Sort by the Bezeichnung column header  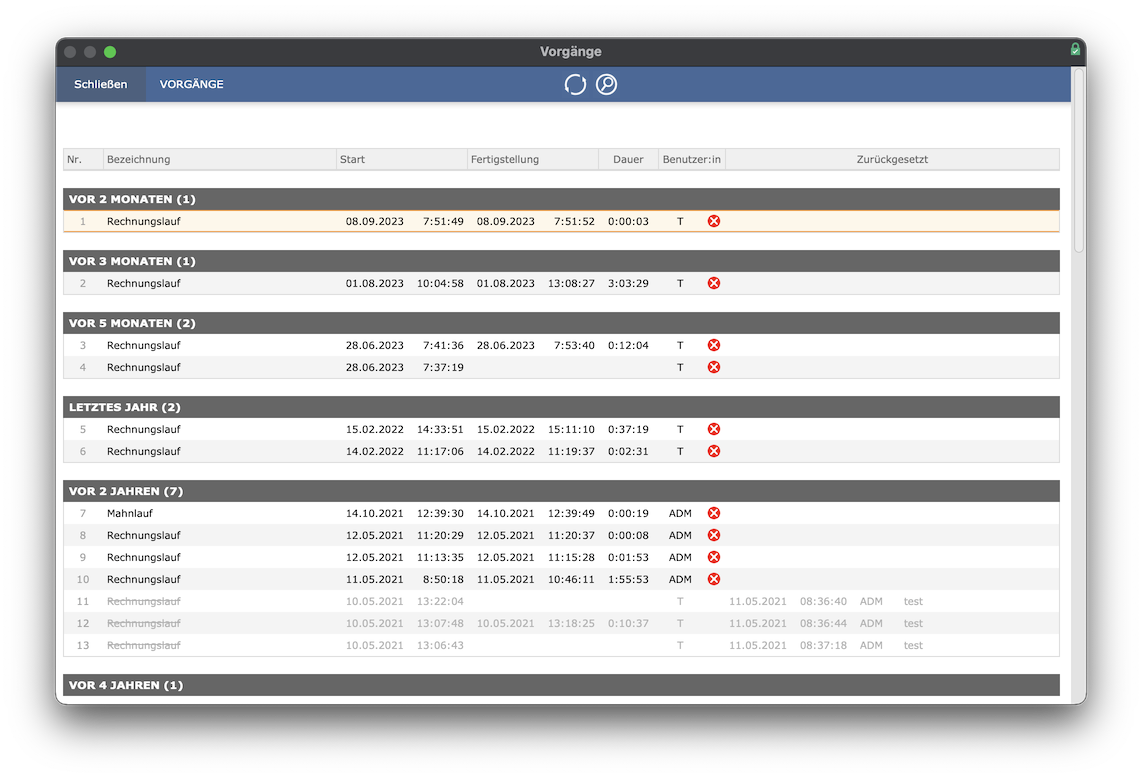click(219, 160)
